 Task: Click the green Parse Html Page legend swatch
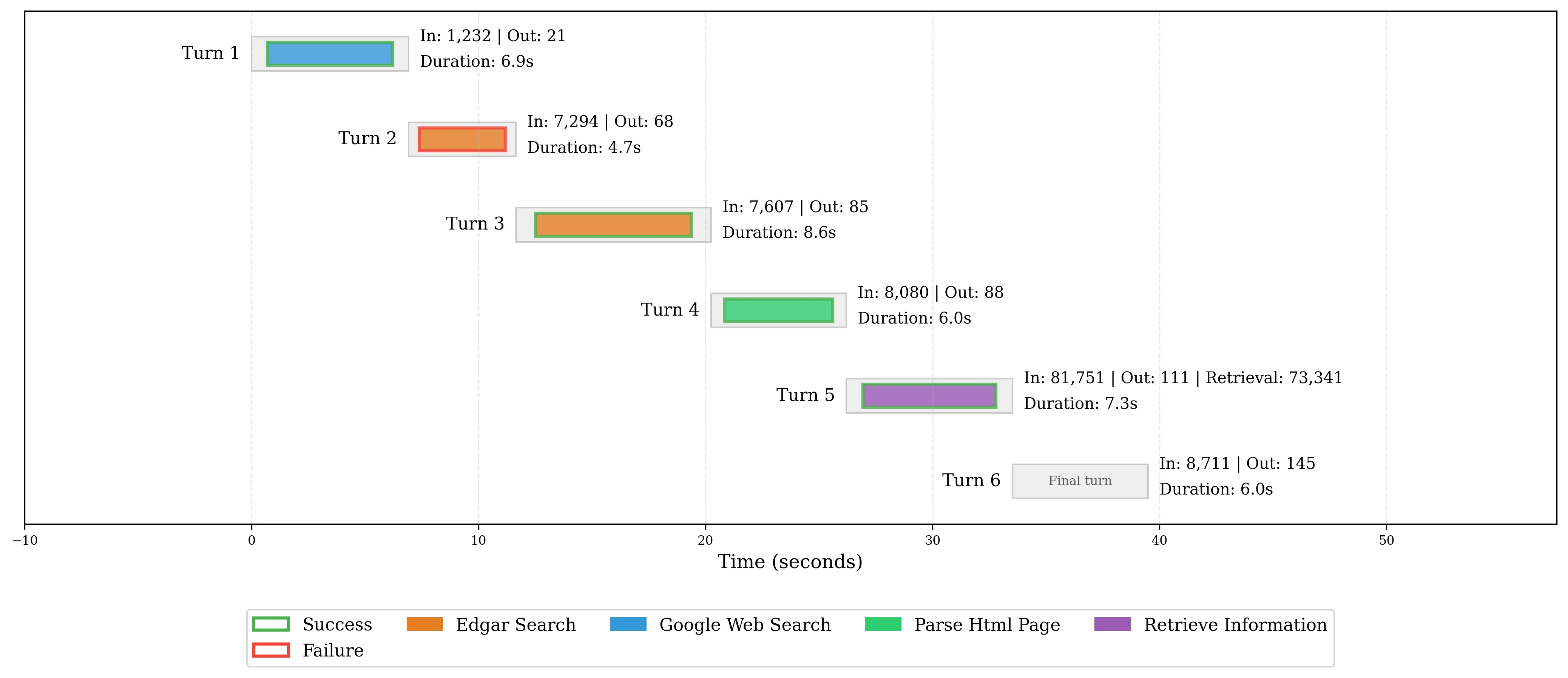tap(883, 624)
